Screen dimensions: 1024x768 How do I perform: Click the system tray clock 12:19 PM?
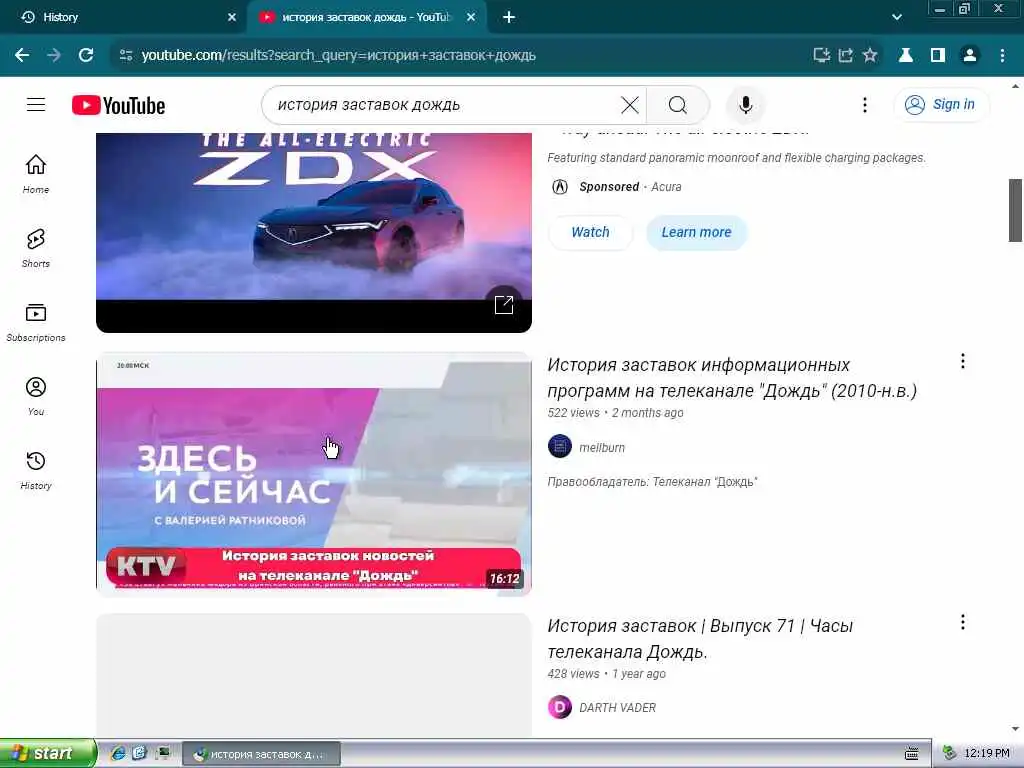pyautogui.click(x=986, y=753)
